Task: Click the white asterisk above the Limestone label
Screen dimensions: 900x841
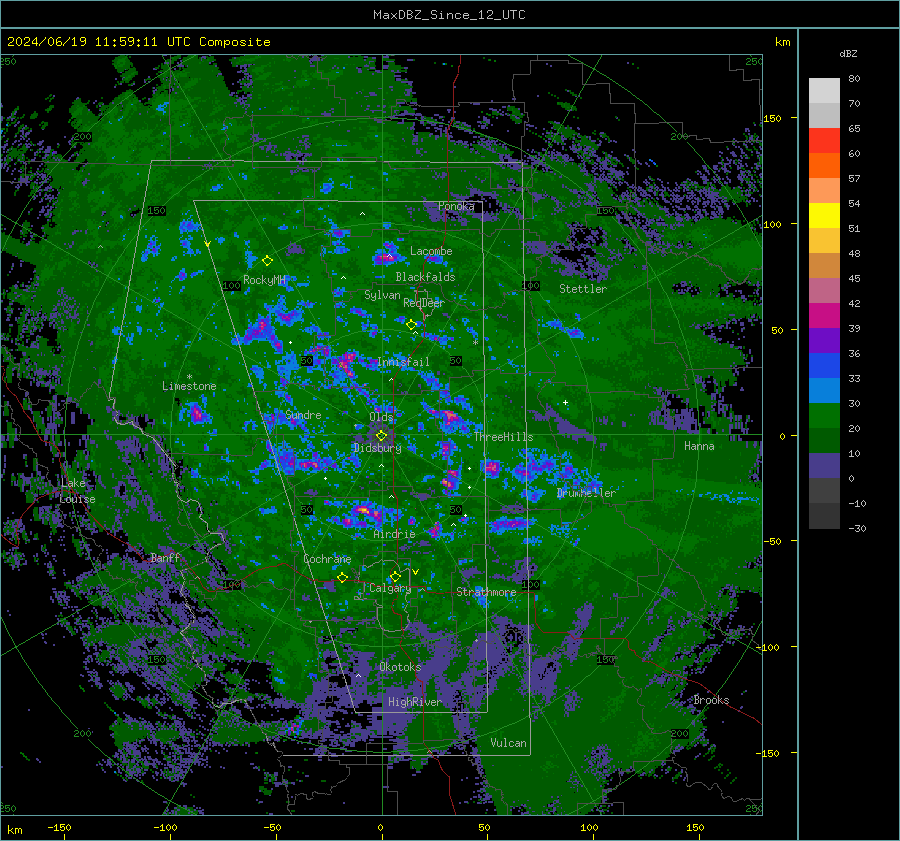Action: [189, 377]
